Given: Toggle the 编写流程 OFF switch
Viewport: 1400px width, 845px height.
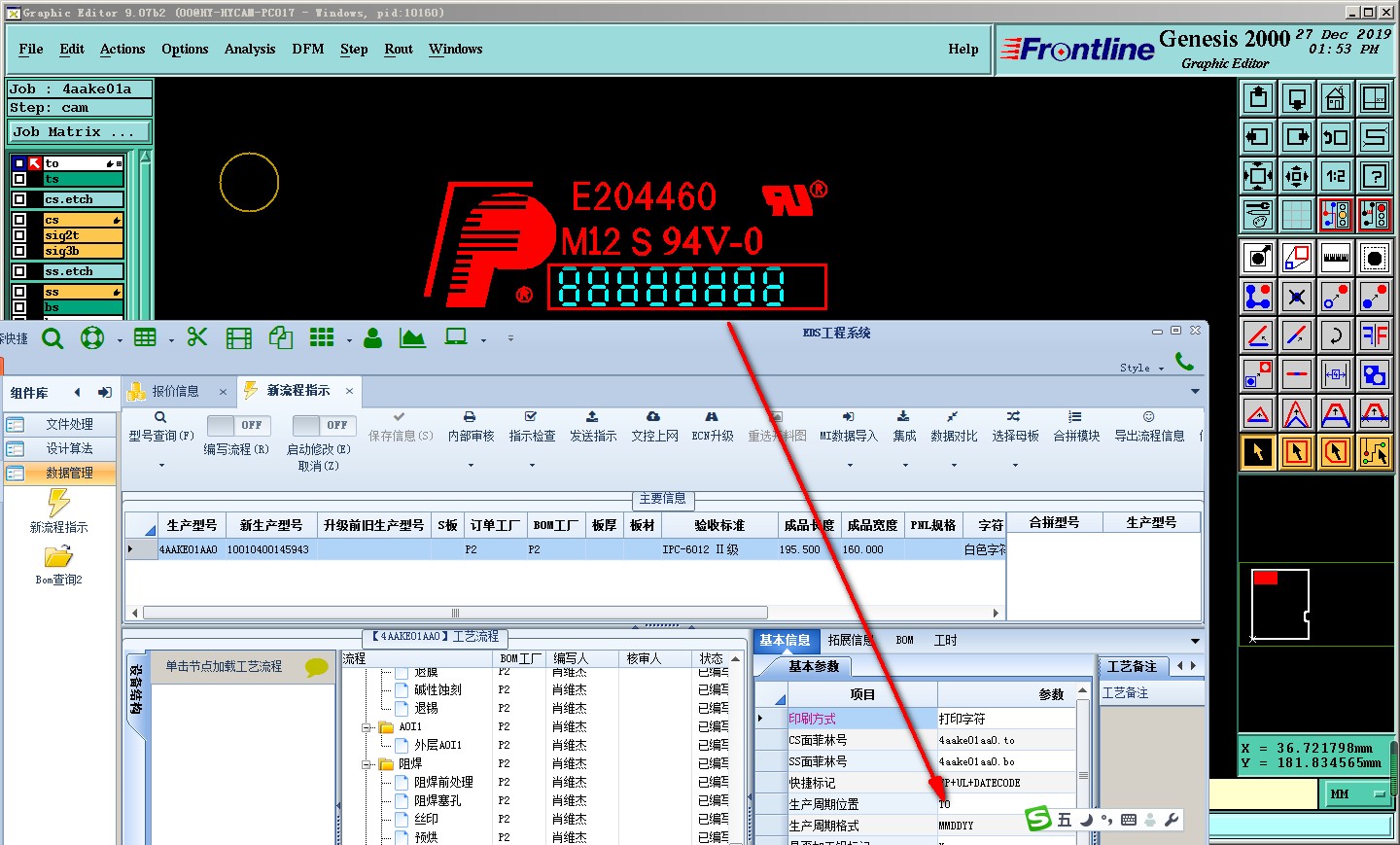Looking at the screenshot, I should coord(238,425).
